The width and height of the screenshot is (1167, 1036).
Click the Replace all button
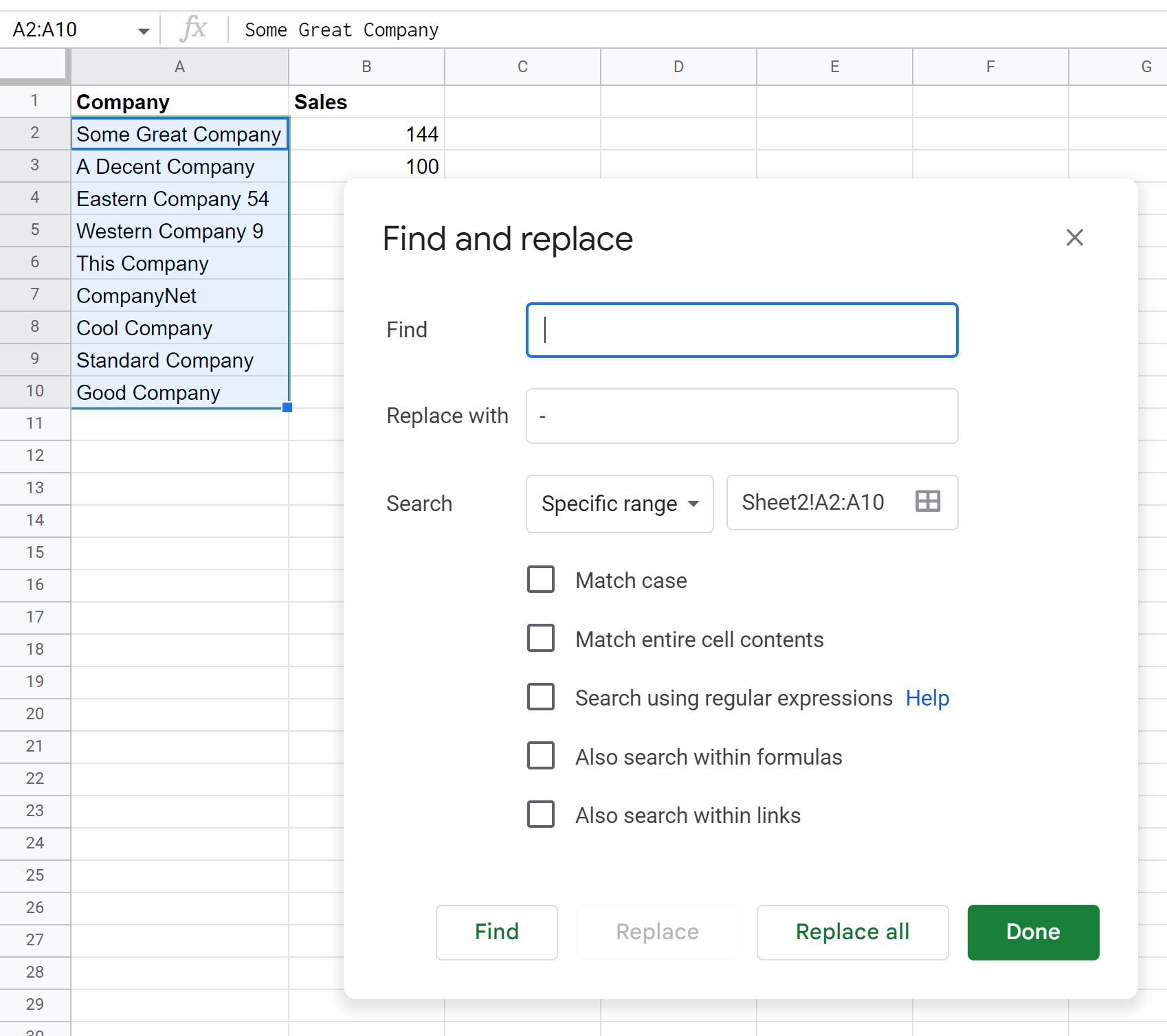click(852, 932)
